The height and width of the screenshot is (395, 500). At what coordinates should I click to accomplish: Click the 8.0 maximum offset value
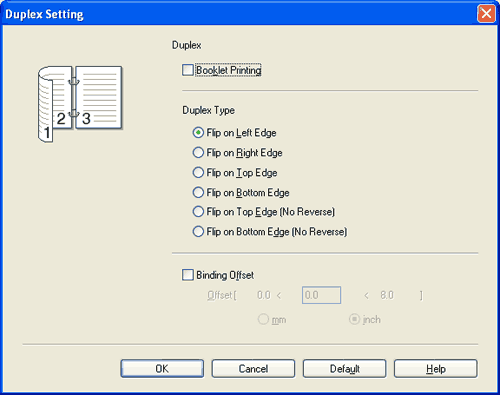(387, 295)
